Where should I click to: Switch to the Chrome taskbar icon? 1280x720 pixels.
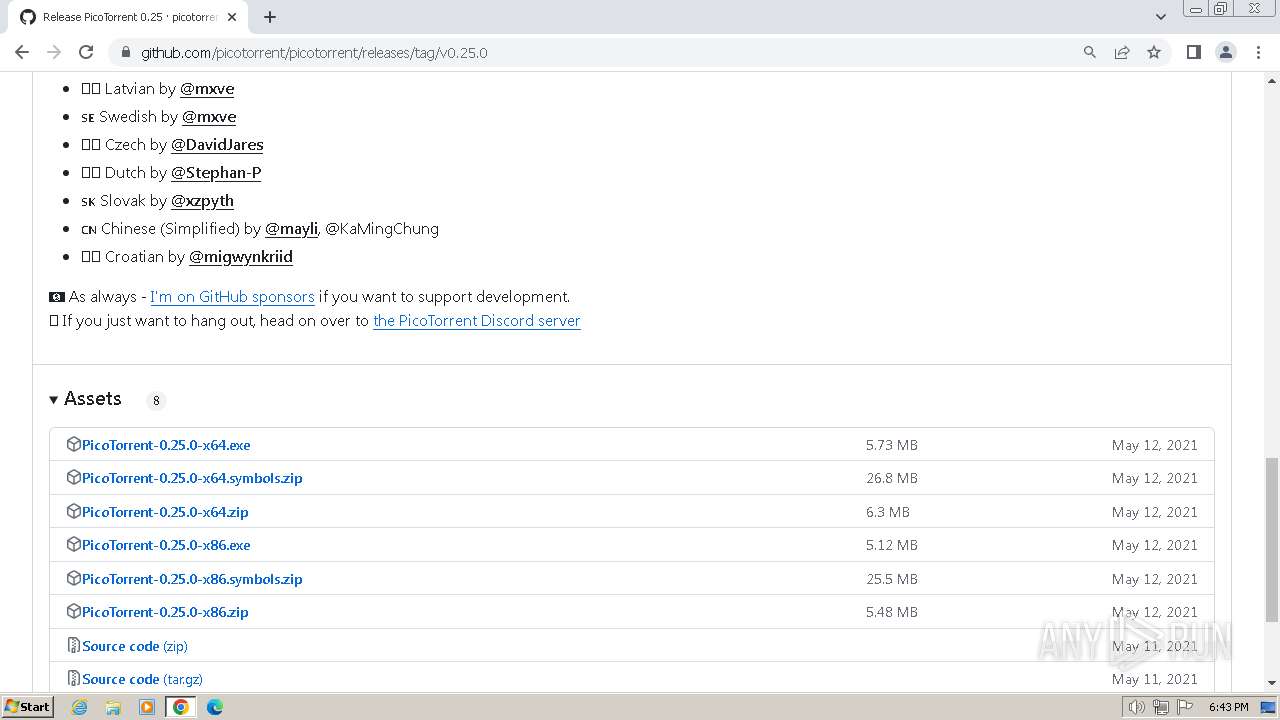click(x=181, y=707)
